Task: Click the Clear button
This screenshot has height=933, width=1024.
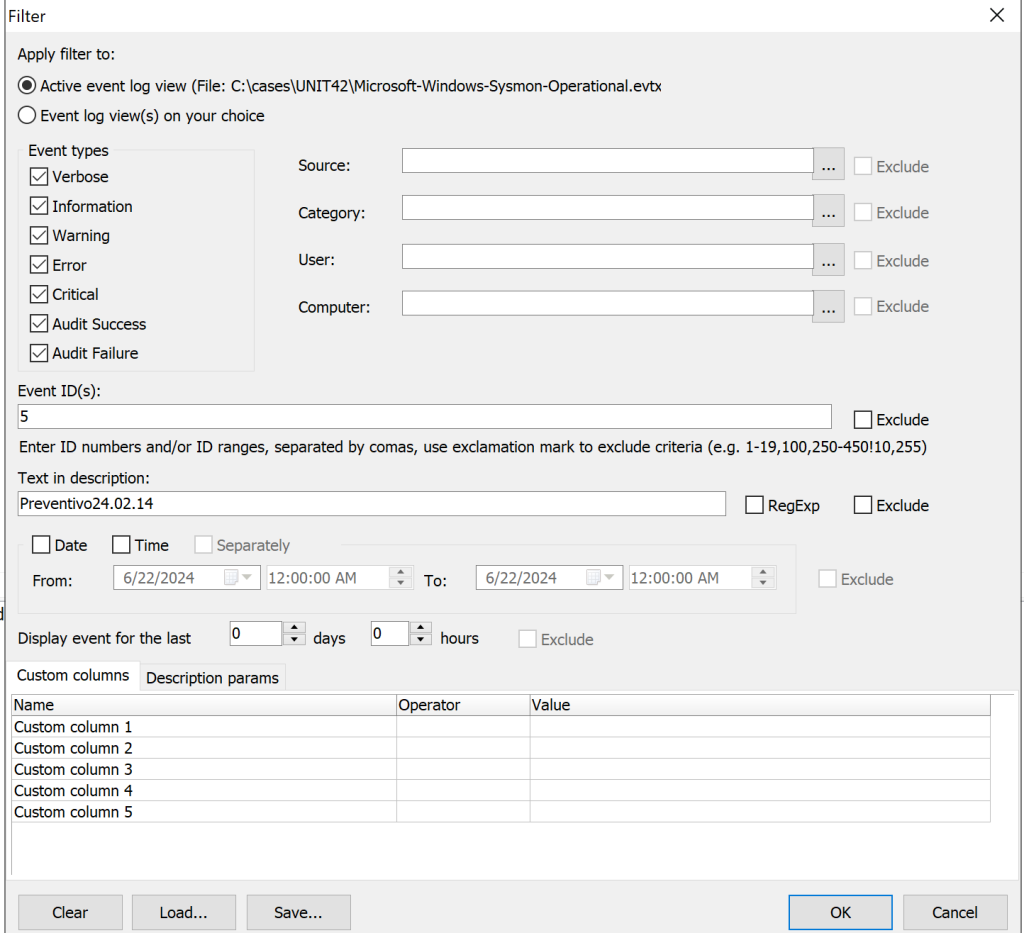Action: point(70,912)
